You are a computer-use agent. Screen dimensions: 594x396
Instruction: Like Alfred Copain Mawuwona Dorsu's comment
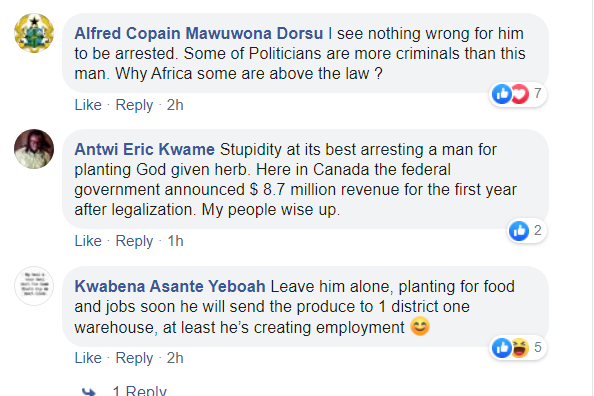coord(88,105)
